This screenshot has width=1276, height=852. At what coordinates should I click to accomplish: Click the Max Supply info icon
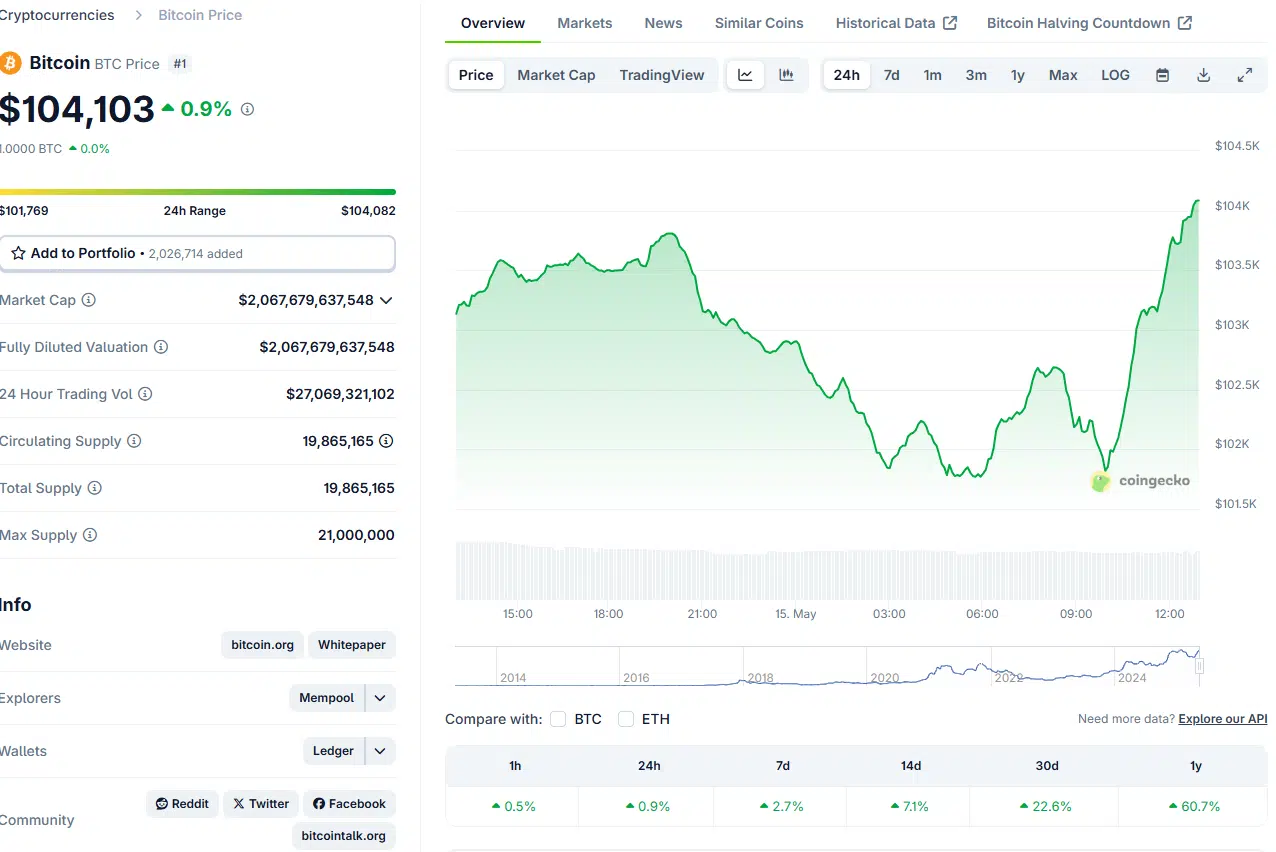click(x=90, y=535)
